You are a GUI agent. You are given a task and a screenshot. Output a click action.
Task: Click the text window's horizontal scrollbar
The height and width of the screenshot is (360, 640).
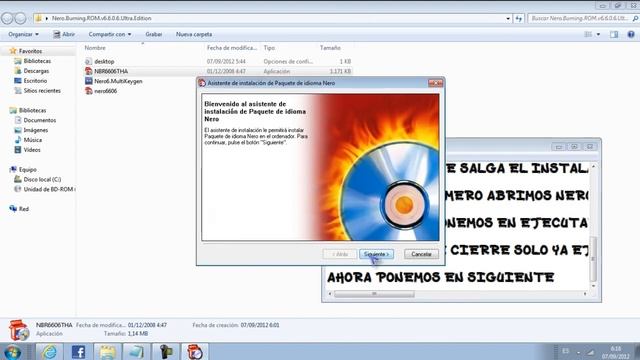pos(374,294)
